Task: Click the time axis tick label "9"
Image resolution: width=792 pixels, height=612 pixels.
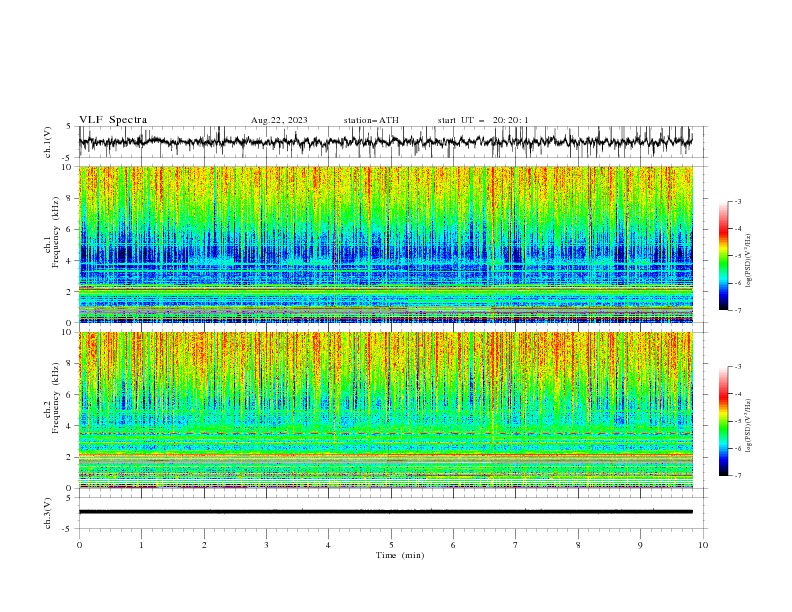Action: click(x=640, y=545)
